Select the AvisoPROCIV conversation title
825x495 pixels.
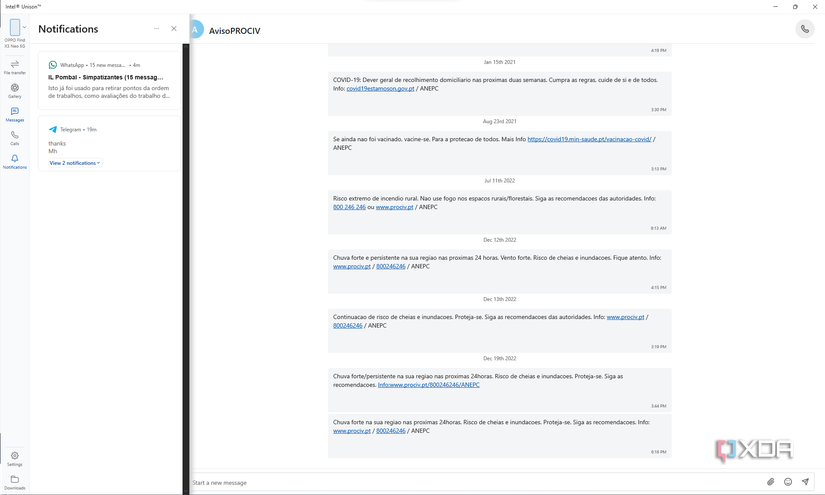[235, 31]
